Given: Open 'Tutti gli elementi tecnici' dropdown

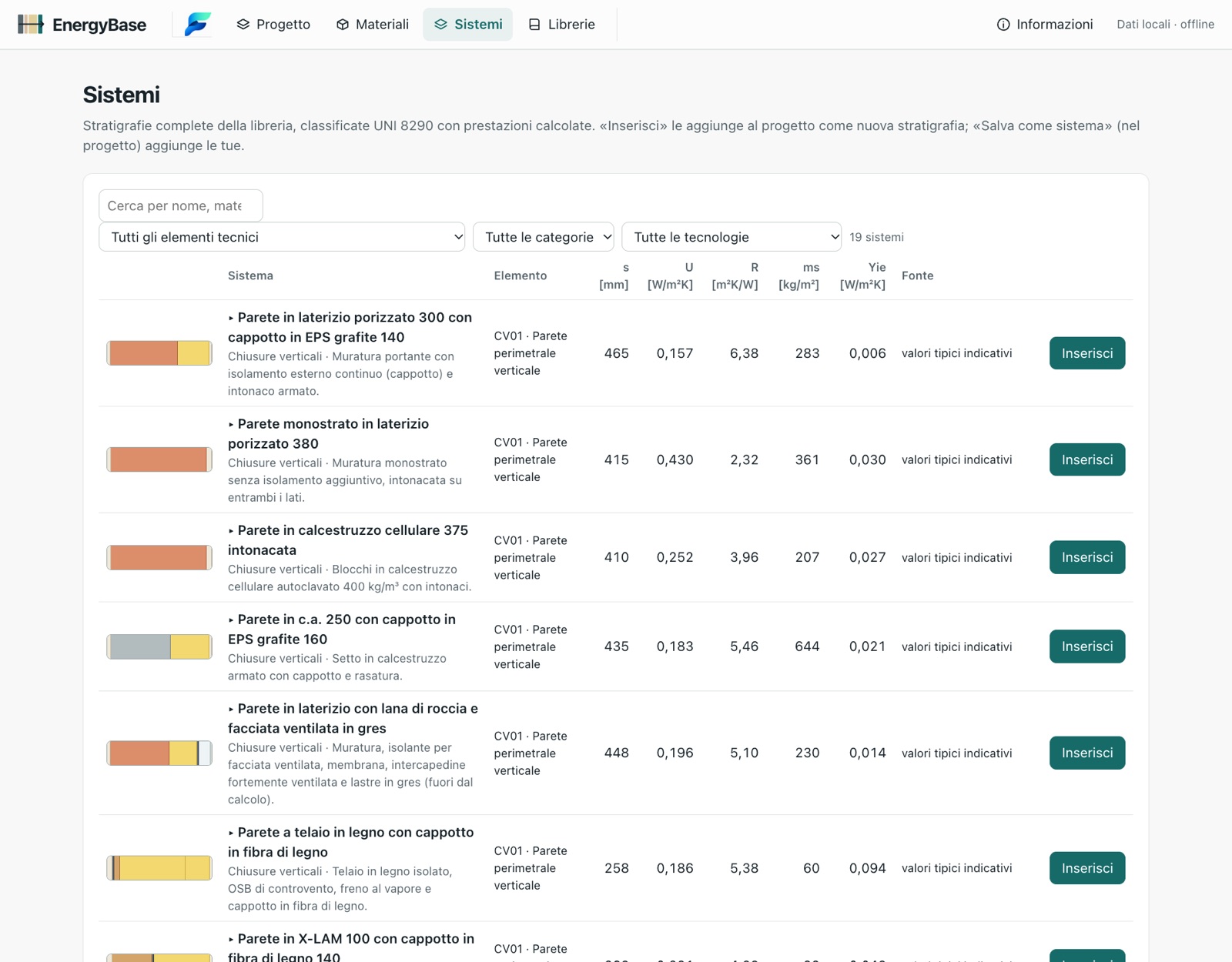Looking at the screenshot, I should tap(282, 237).
